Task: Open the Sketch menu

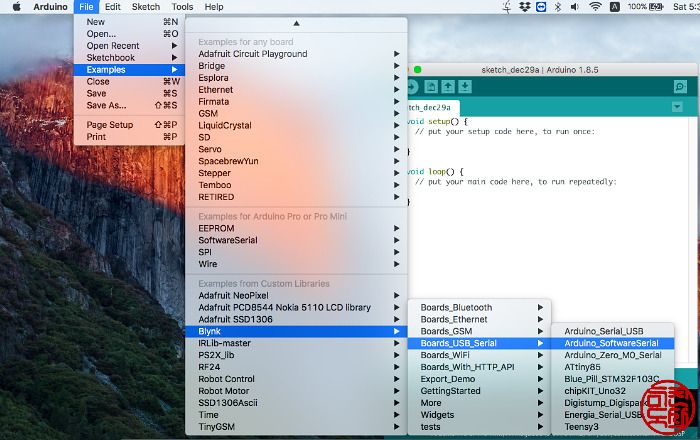Action: click(x=146, y=7)
